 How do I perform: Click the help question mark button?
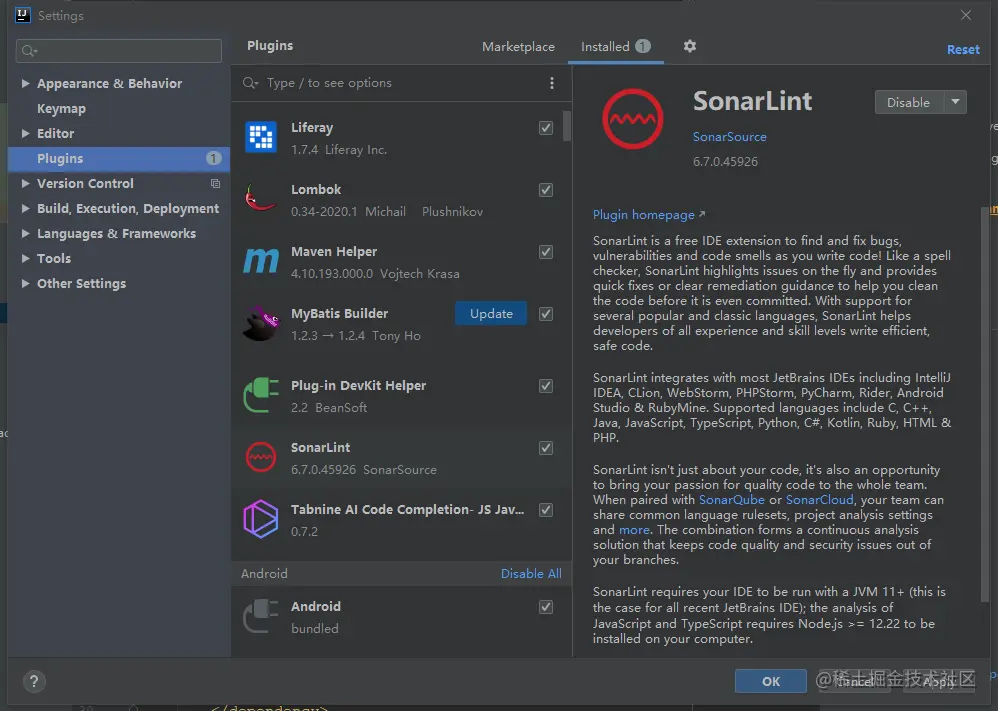coord(33,681)
